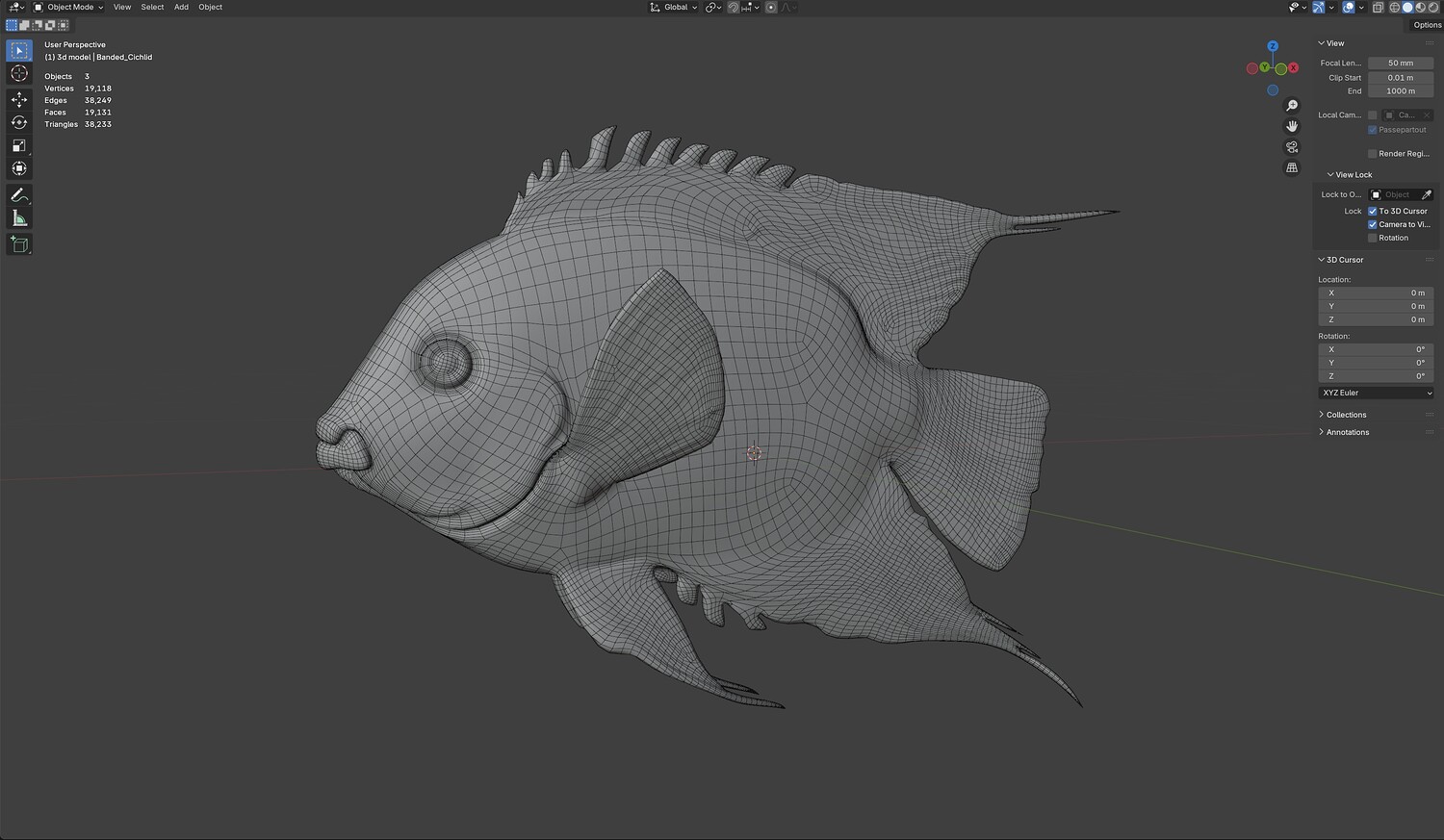Pick the Rotate tool

pos(19,122)
